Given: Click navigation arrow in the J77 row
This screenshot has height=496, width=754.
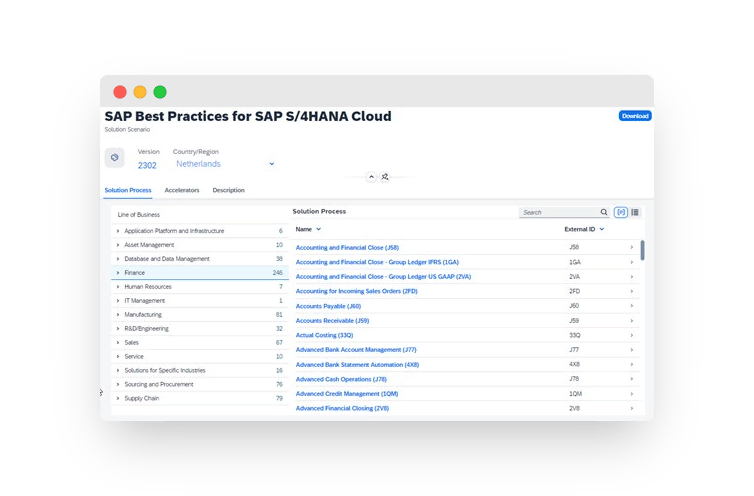Looking at the screenshot, I should point(632,350).
